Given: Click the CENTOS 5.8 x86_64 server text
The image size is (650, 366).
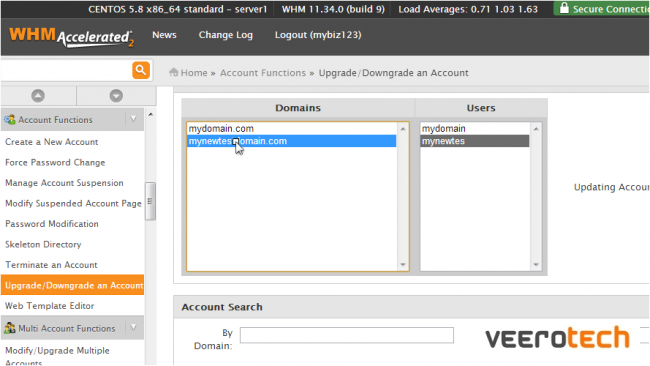Looking at the screenshot, I should (x=177, y=9).
